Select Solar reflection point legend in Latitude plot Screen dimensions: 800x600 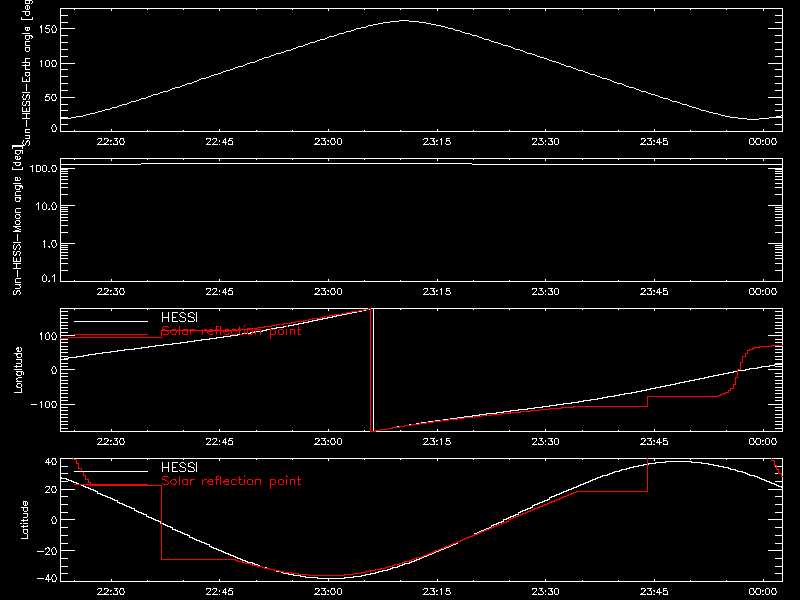[231, 481]
